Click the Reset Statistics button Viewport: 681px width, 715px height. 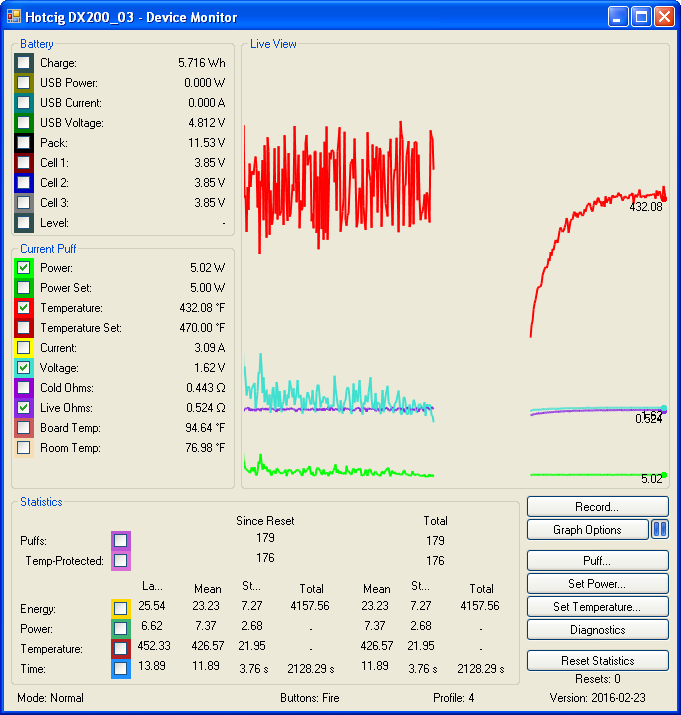(597, 661)
